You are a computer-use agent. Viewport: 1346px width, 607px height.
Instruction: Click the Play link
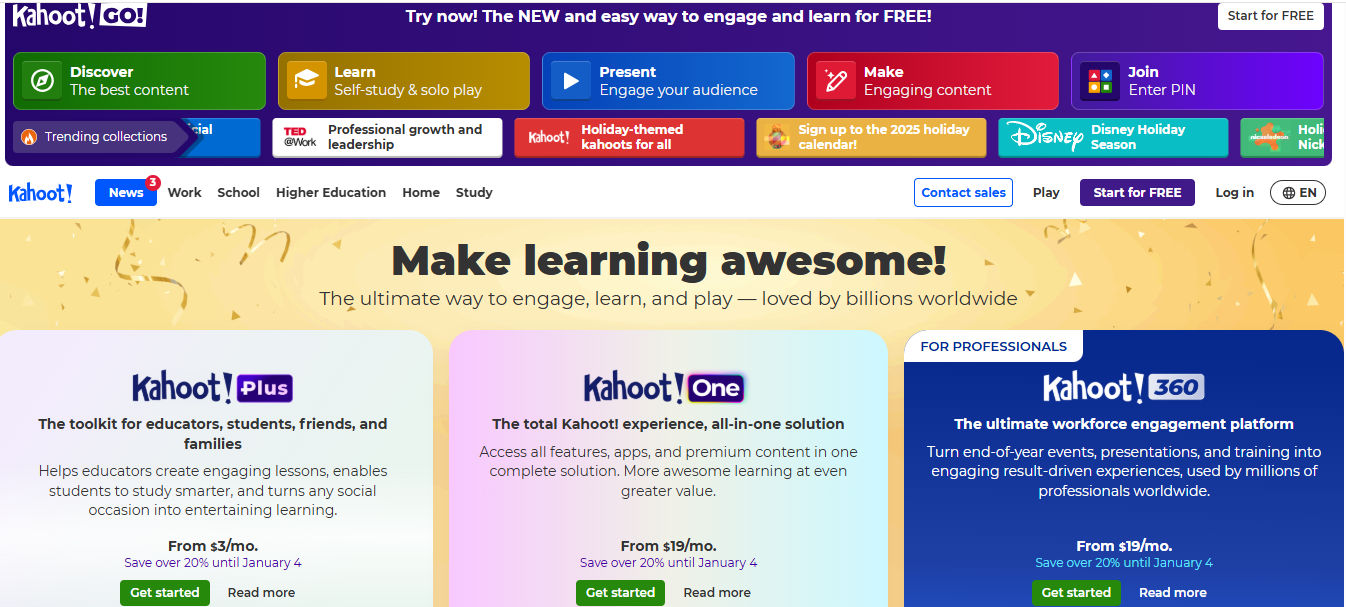1046,193
